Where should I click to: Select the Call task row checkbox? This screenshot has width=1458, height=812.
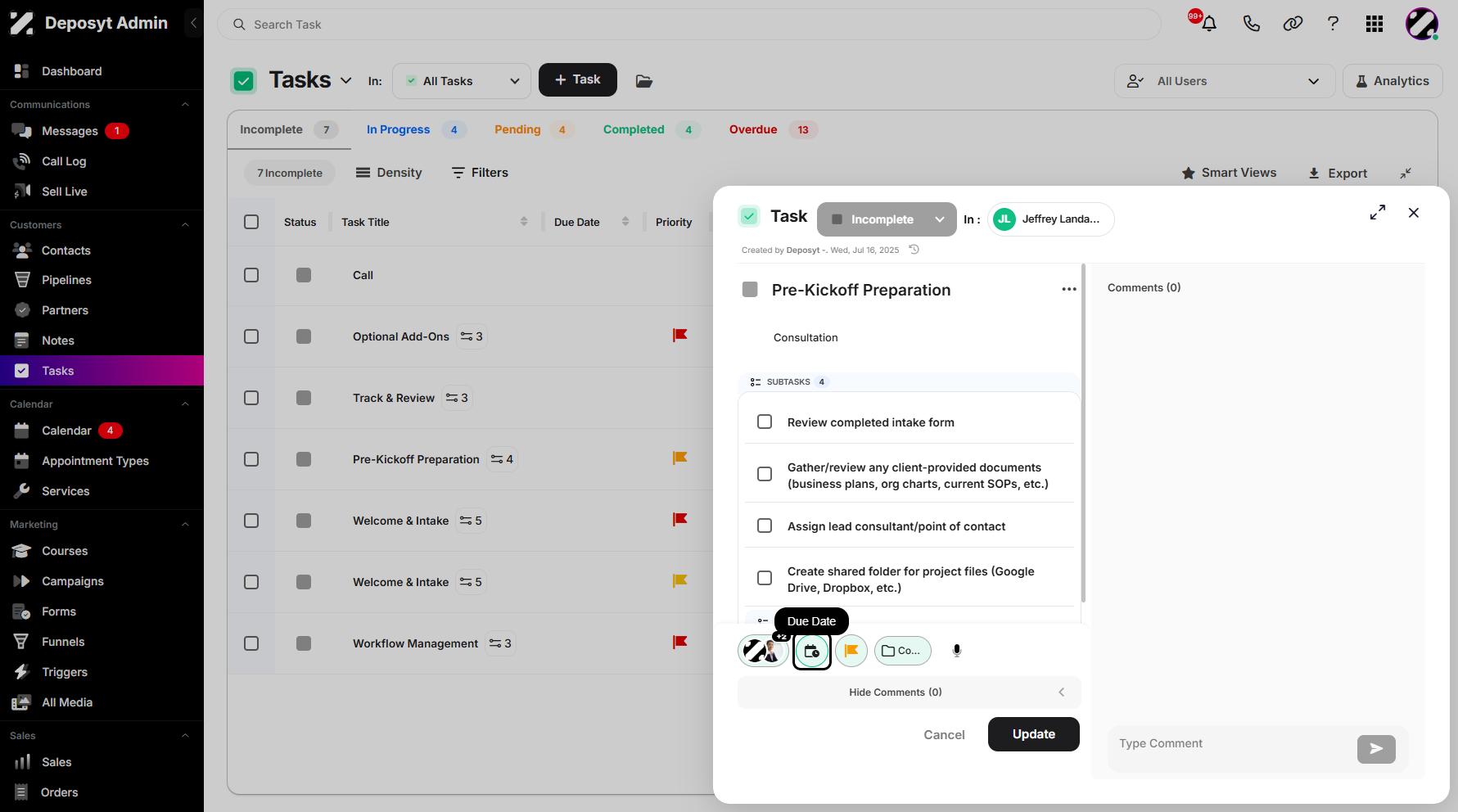pos(251,275)
